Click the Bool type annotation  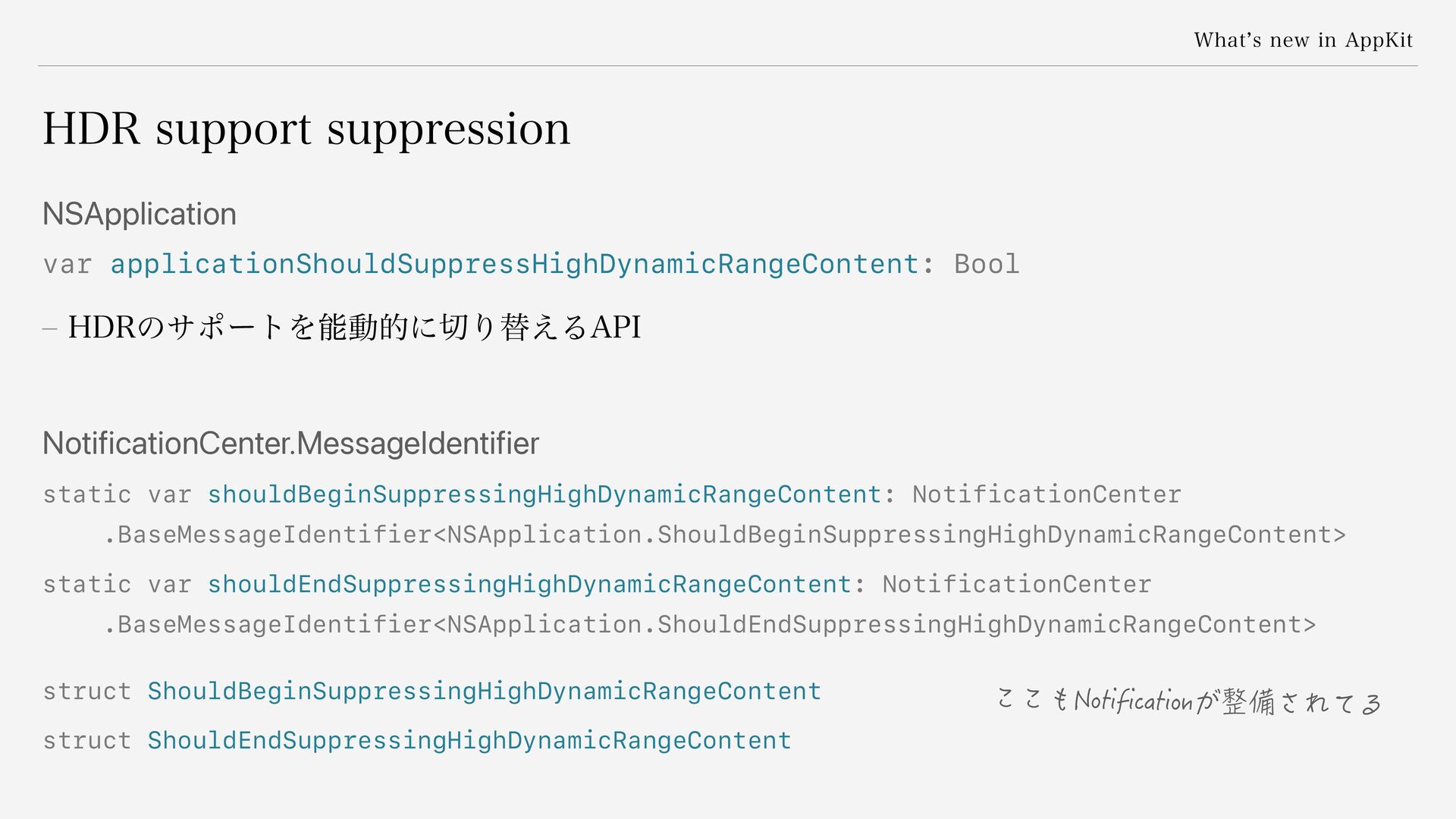click(x=987, y=264)
